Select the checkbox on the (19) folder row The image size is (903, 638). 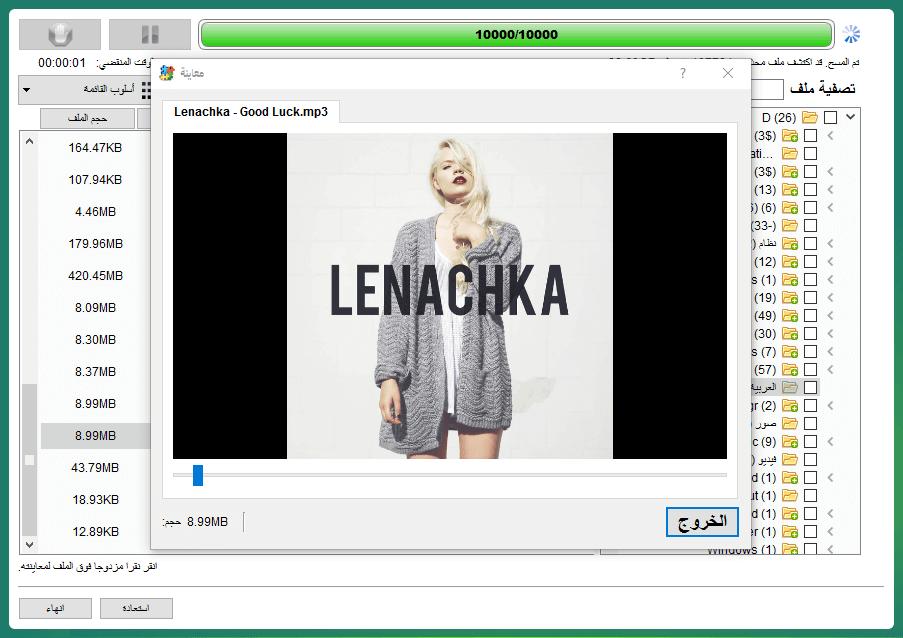[x=810, y=298]
